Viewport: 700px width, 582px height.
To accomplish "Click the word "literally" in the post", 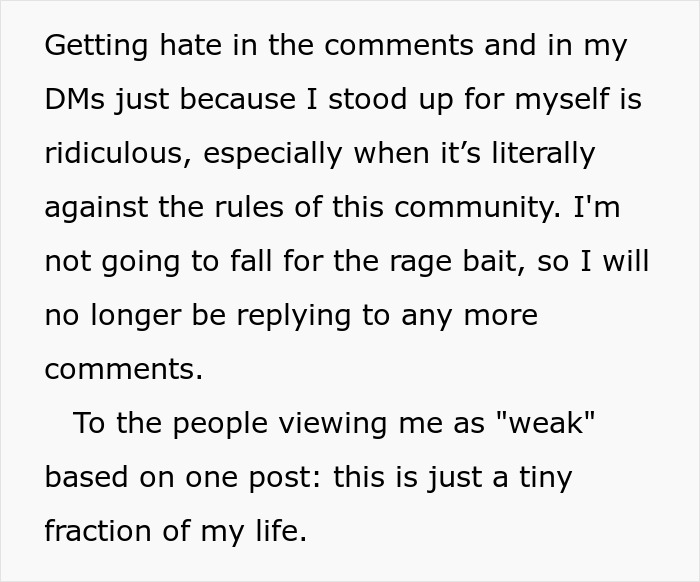I will [543, 154].
